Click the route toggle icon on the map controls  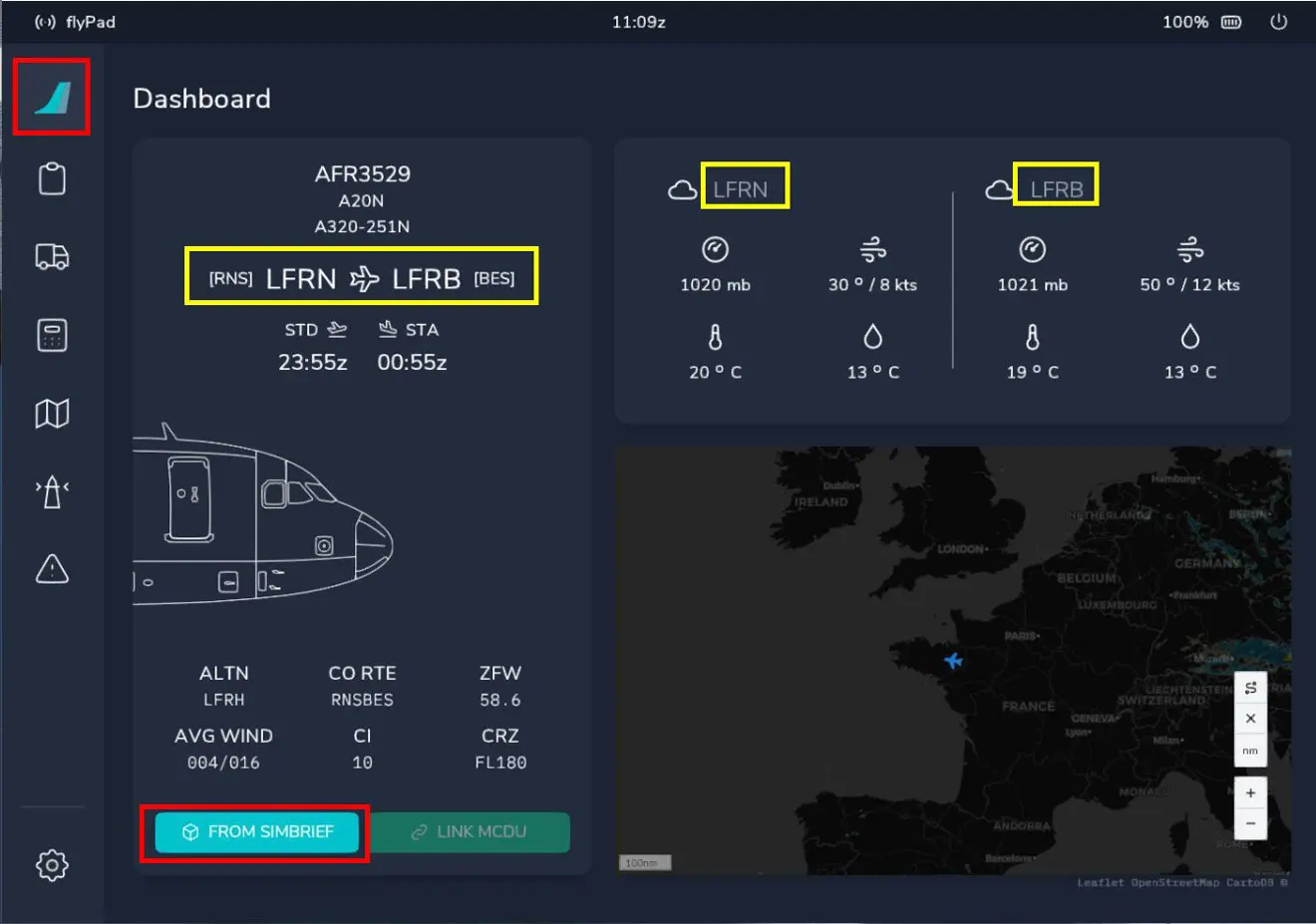pos(1250,688)
